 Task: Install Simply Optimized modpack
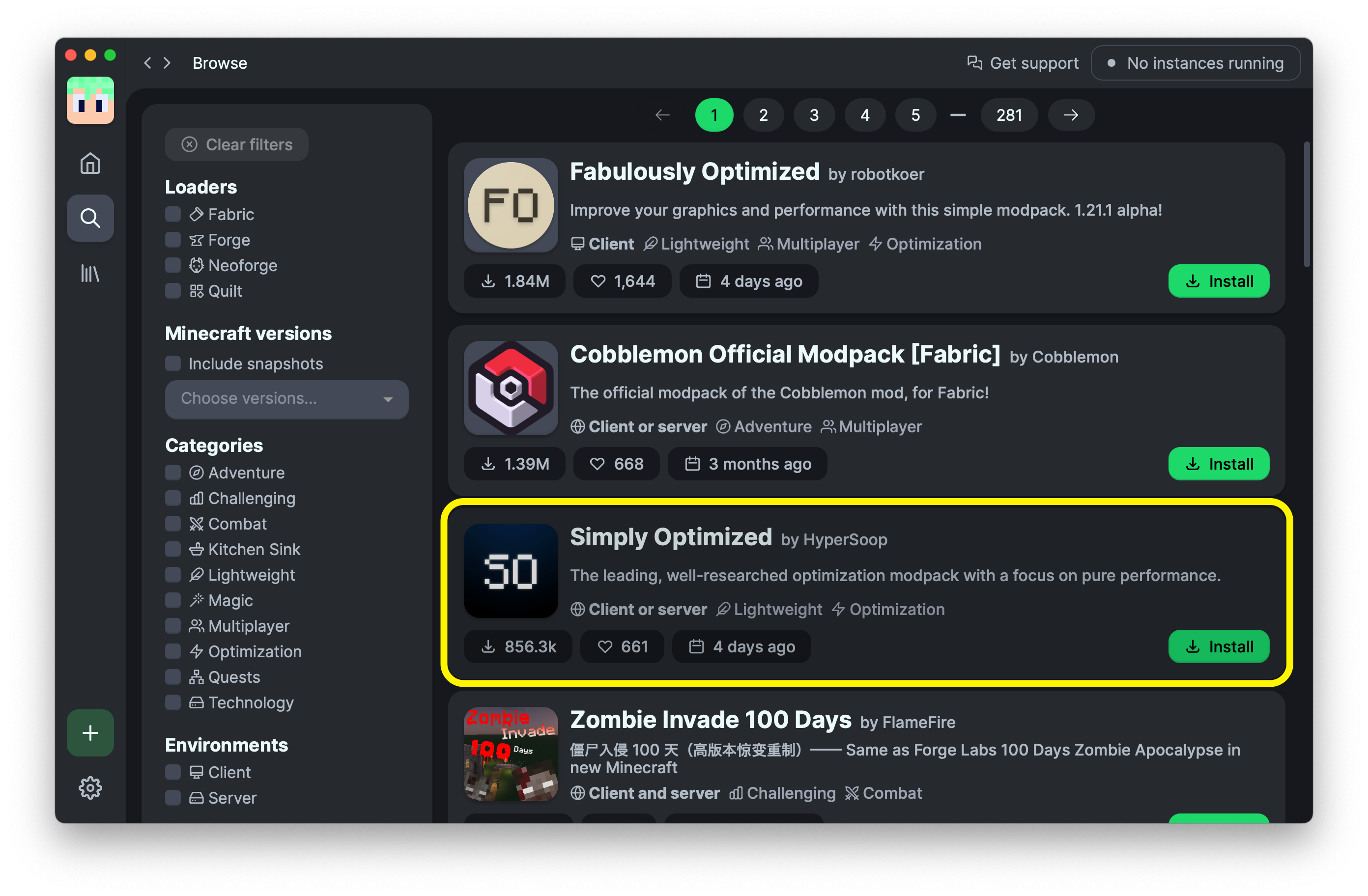[1219, 646]
